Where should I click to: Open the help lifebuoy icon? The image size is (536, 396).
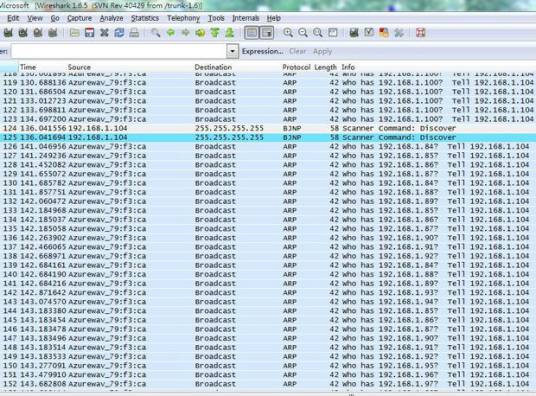pyautogui.click(x=421, y=33)
